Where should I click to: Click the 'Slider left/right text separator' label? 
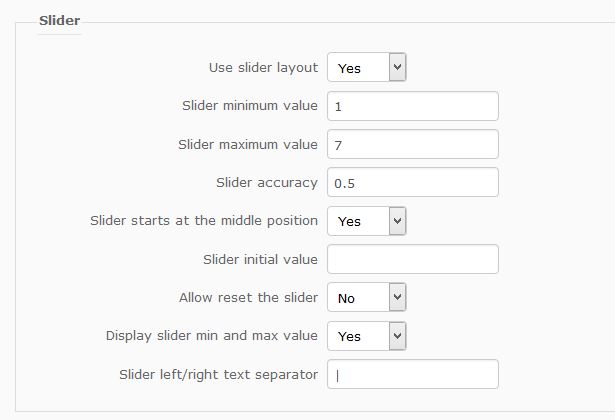[x=218, y=374]
